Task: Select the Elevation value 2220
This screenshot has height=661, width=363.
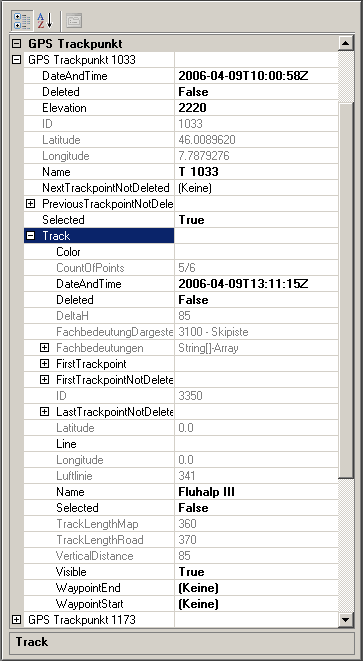Action: click(x=192, y=108)
